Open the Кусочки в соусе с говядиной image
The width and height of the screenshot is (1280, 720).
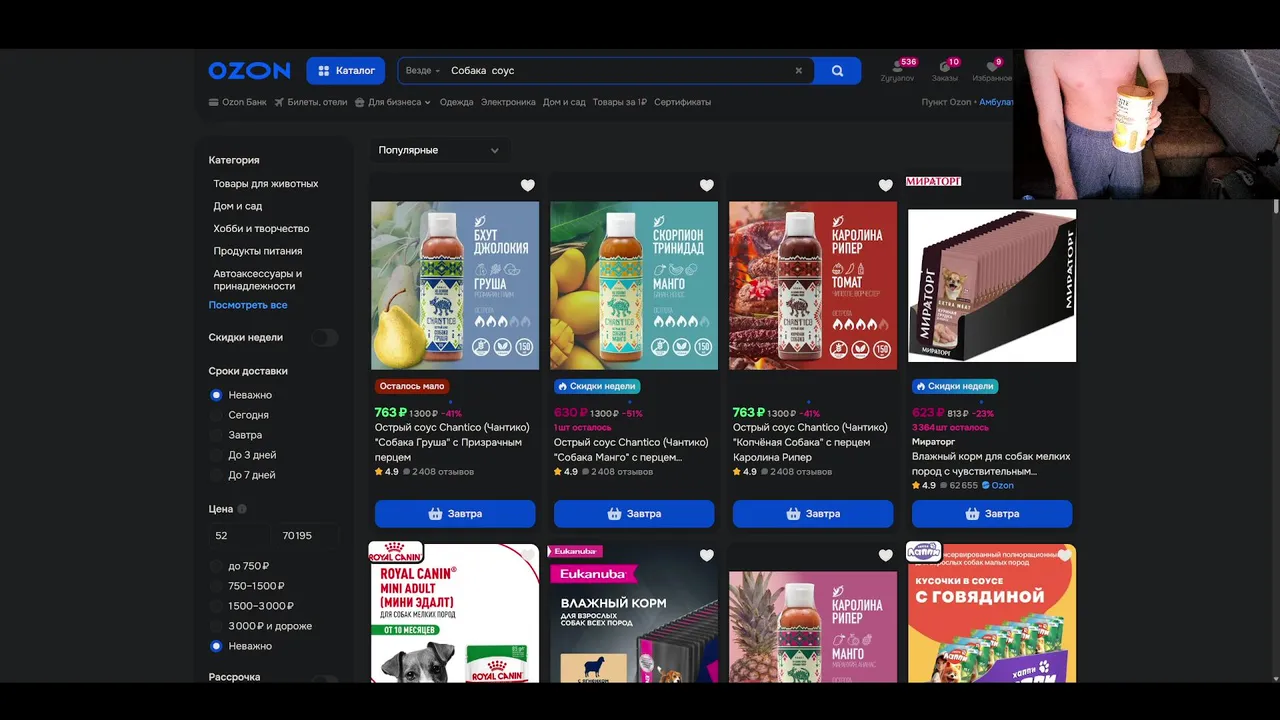992,615
